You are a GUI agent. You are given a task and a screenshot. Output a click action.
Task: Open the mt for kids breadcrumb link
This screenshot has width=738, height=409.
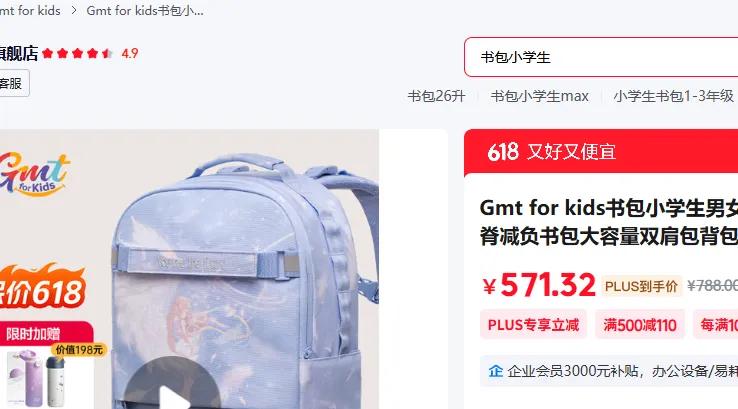point(30,10)
